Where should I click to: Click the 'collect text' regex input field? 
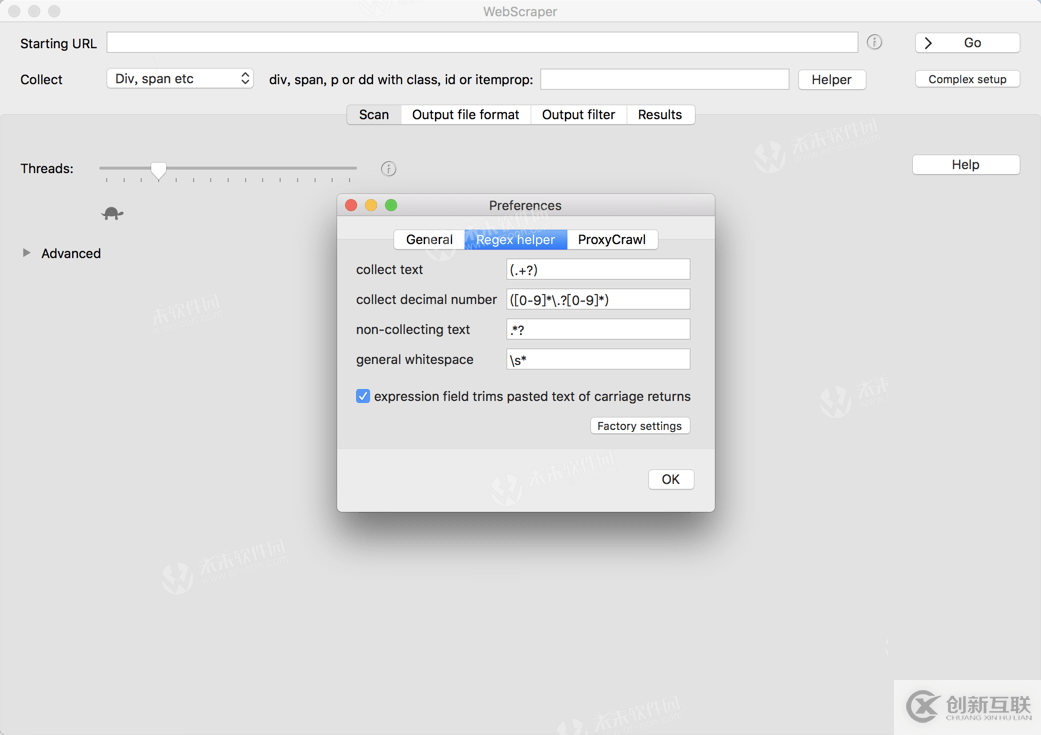pos(597,268)
